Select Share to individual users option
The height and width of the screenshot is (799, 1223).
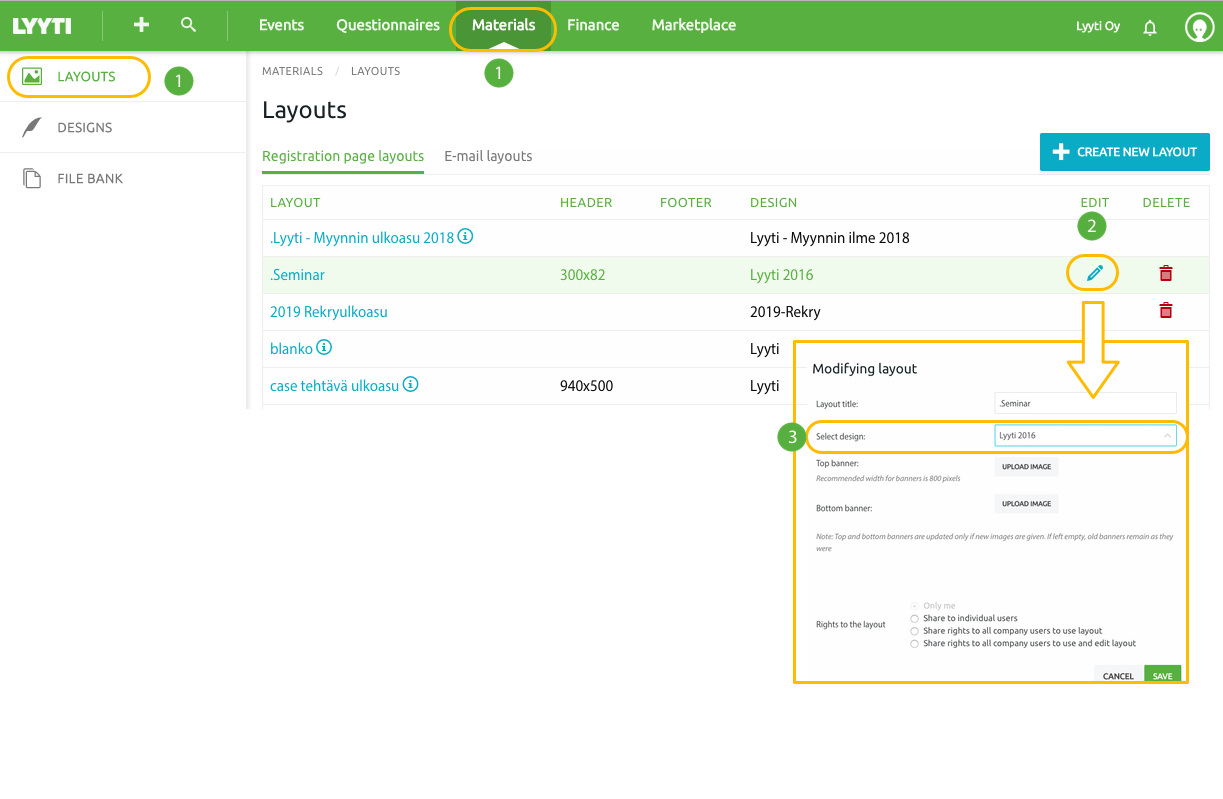(914, 619)
